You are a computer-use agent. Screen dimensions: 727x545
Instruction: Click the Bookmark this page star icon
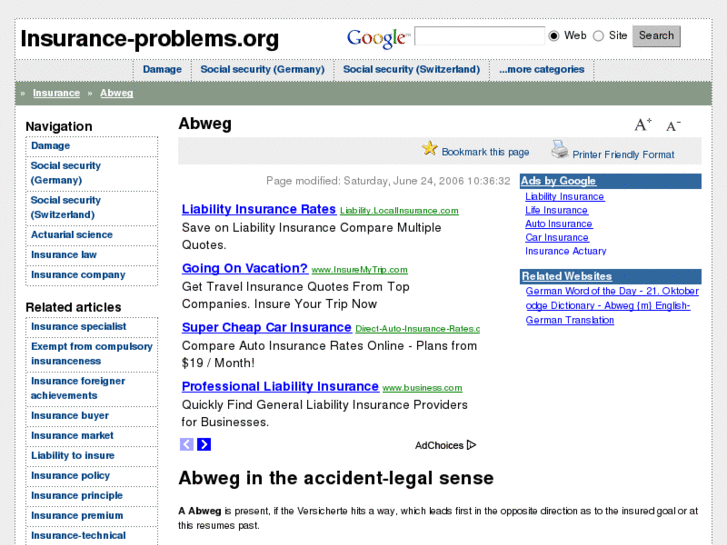(x=429, y=148)
